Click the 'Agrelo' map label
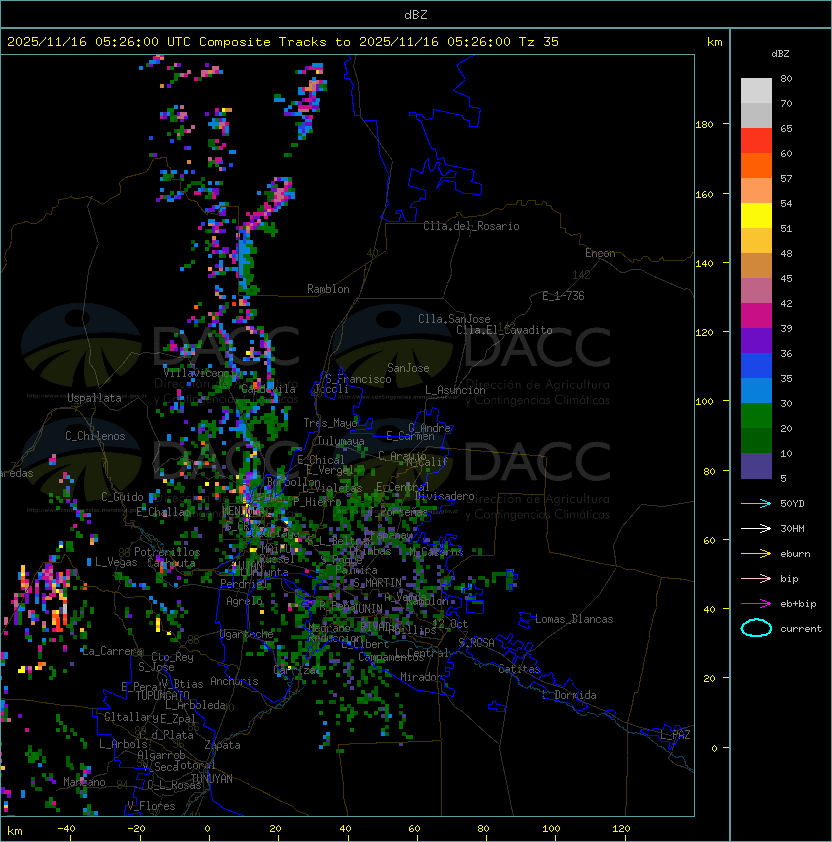The width and height of the screenshot is (832, 842). [244, 601]
